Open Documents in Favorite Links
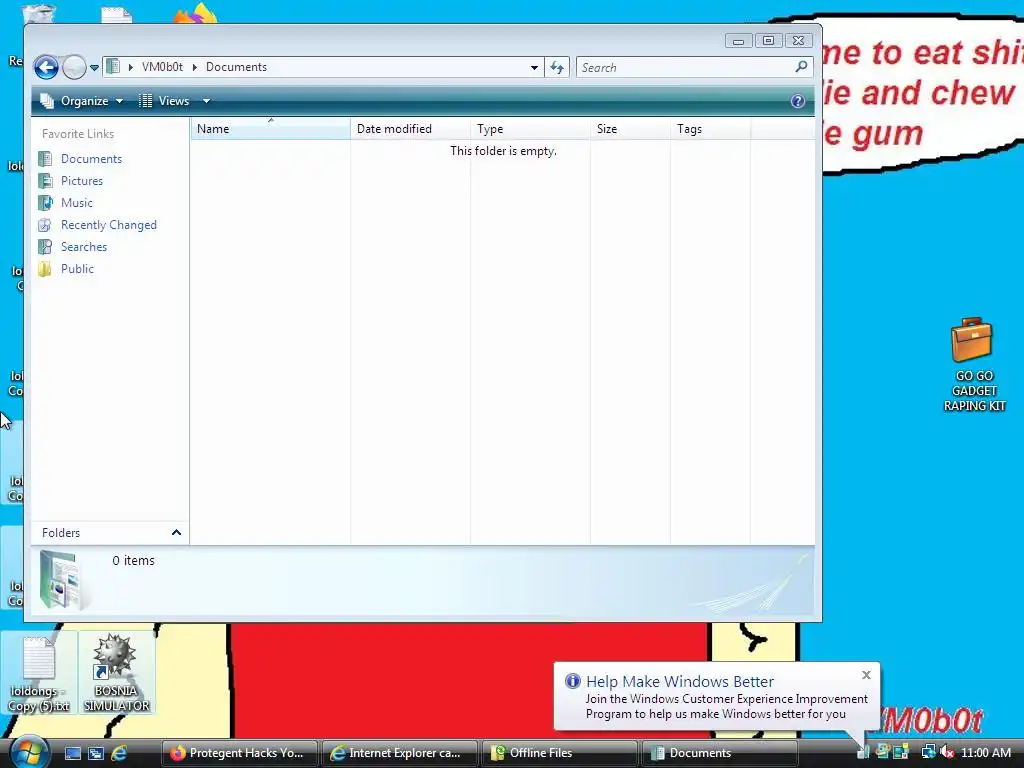1024x768 pixels. pyautogui.click(x=91, y=159)
